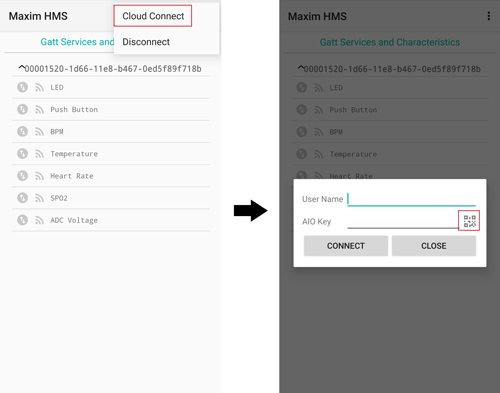Screen dimensions: 500x393
Task: Click the Maxim HMS title in left screen
Action: click(38, 16)
